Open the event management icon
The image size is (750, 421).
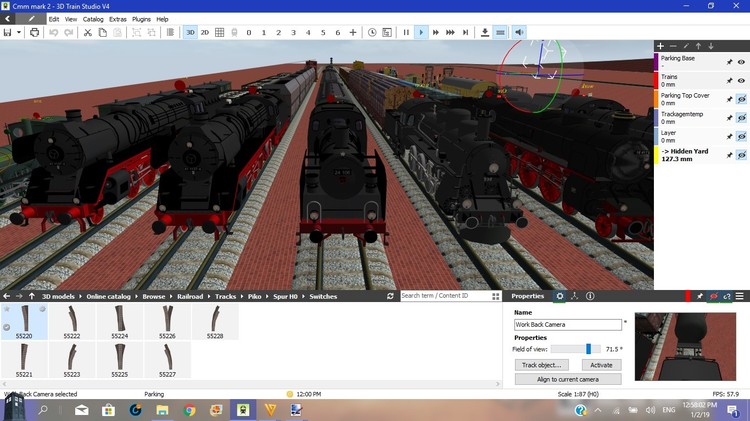(x=387, y=33)
